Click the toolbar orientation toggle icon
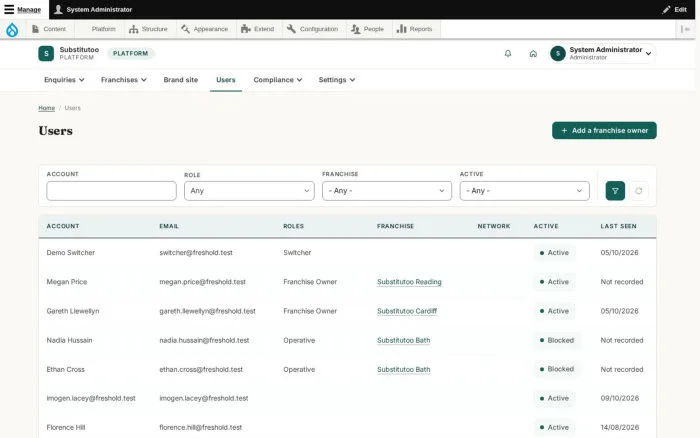The height and width of the screenshot is (438, 700). tap(685, 29)
